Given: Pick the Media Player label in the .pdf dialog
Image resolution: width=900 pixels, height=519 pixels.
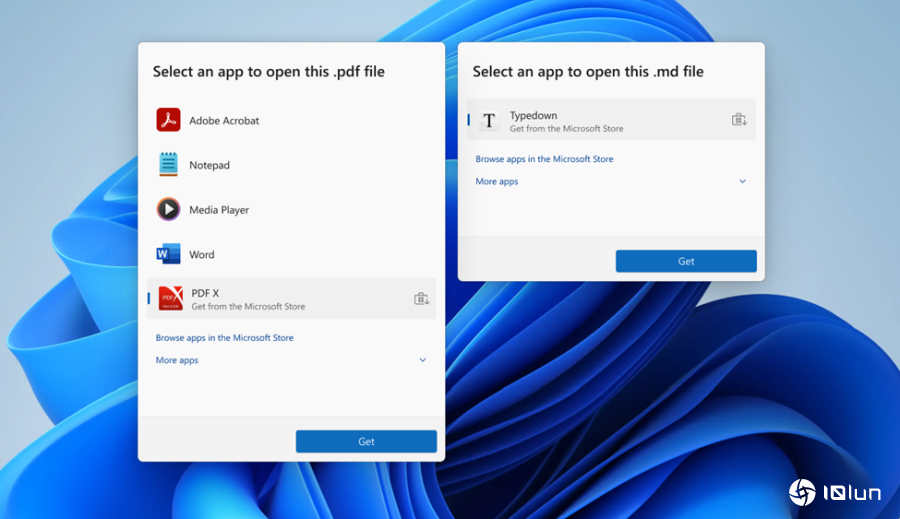Looking at the screenshot, I should 219,210.
